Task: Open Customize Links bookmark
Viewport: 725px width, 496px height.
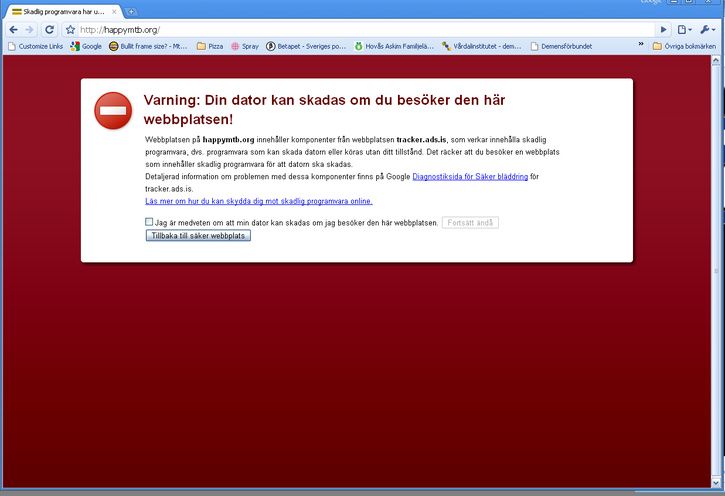Action: click(36, 46)
